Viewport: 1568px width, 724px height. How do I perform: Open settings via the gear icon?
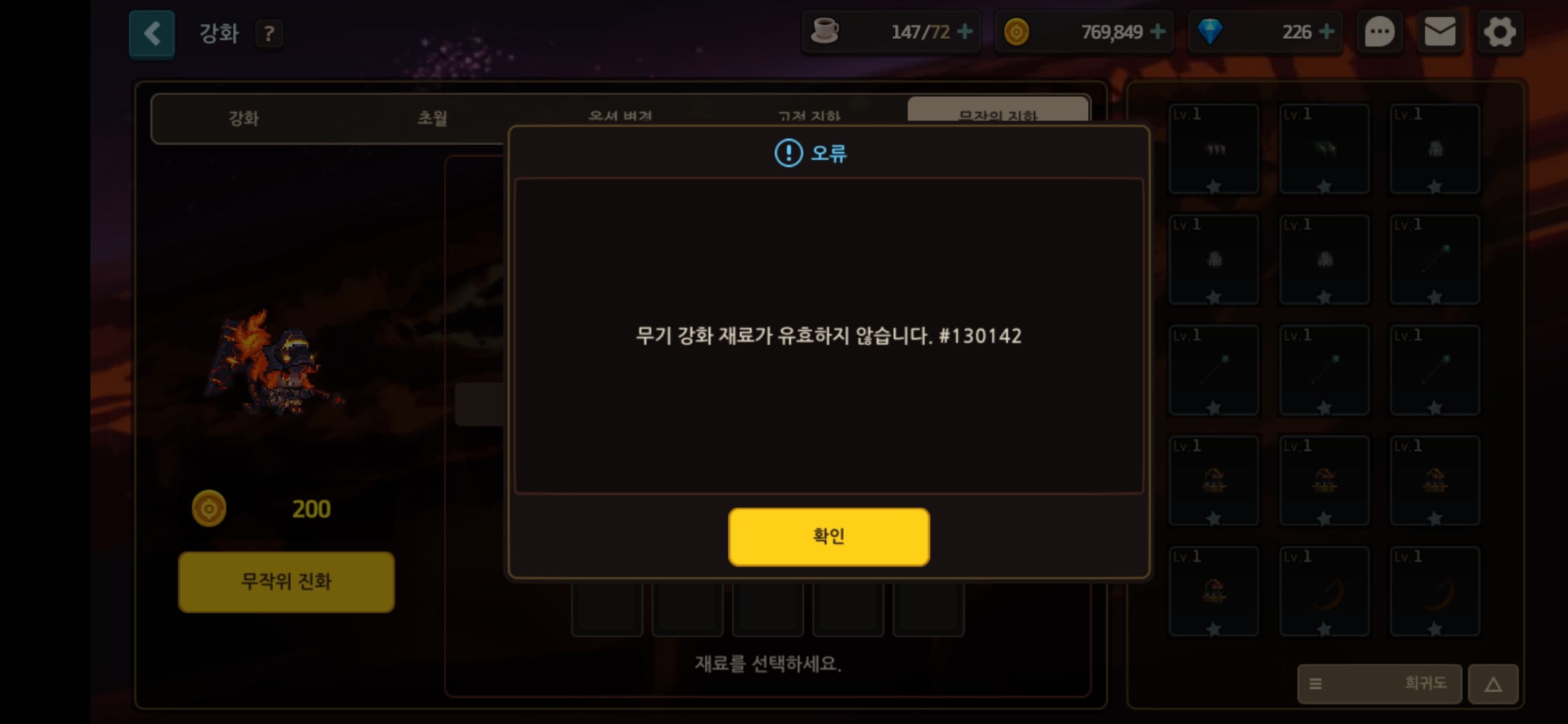pyautogui.click(x=1500, y=32)
